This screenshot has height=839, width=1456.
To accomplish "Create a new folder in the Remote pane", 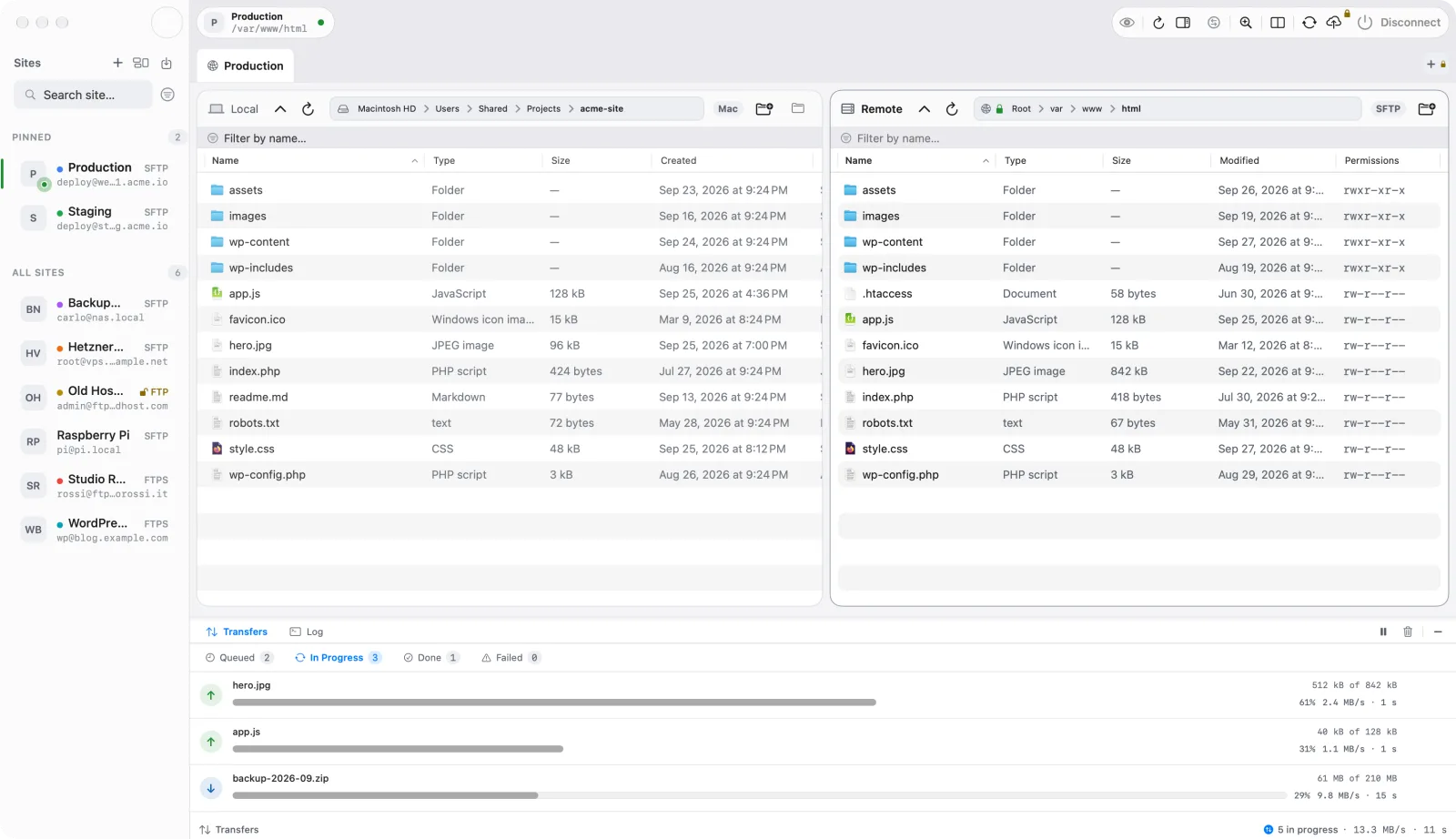I will point(1427,109).
